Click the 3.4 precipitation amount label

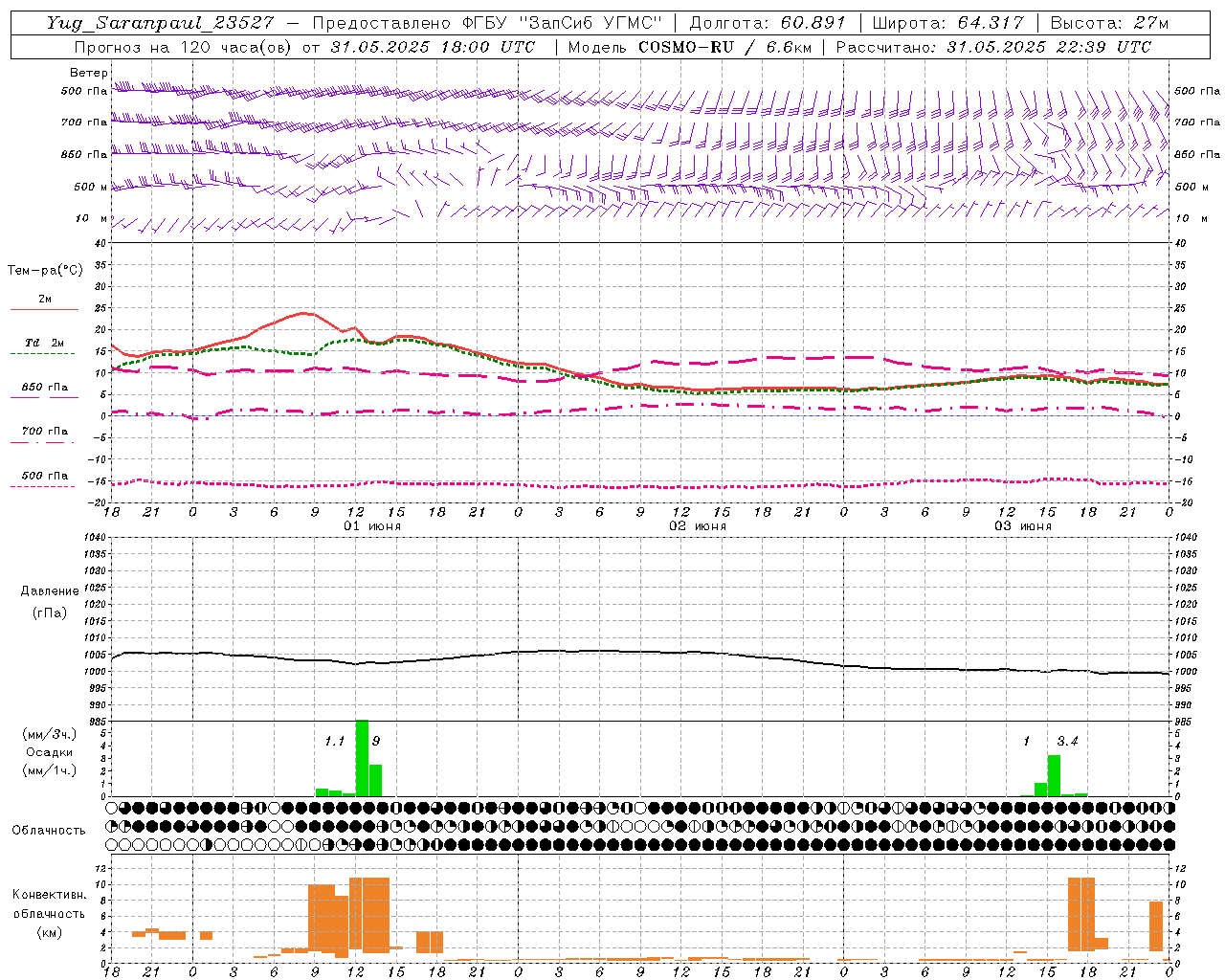pos(1067,741)
